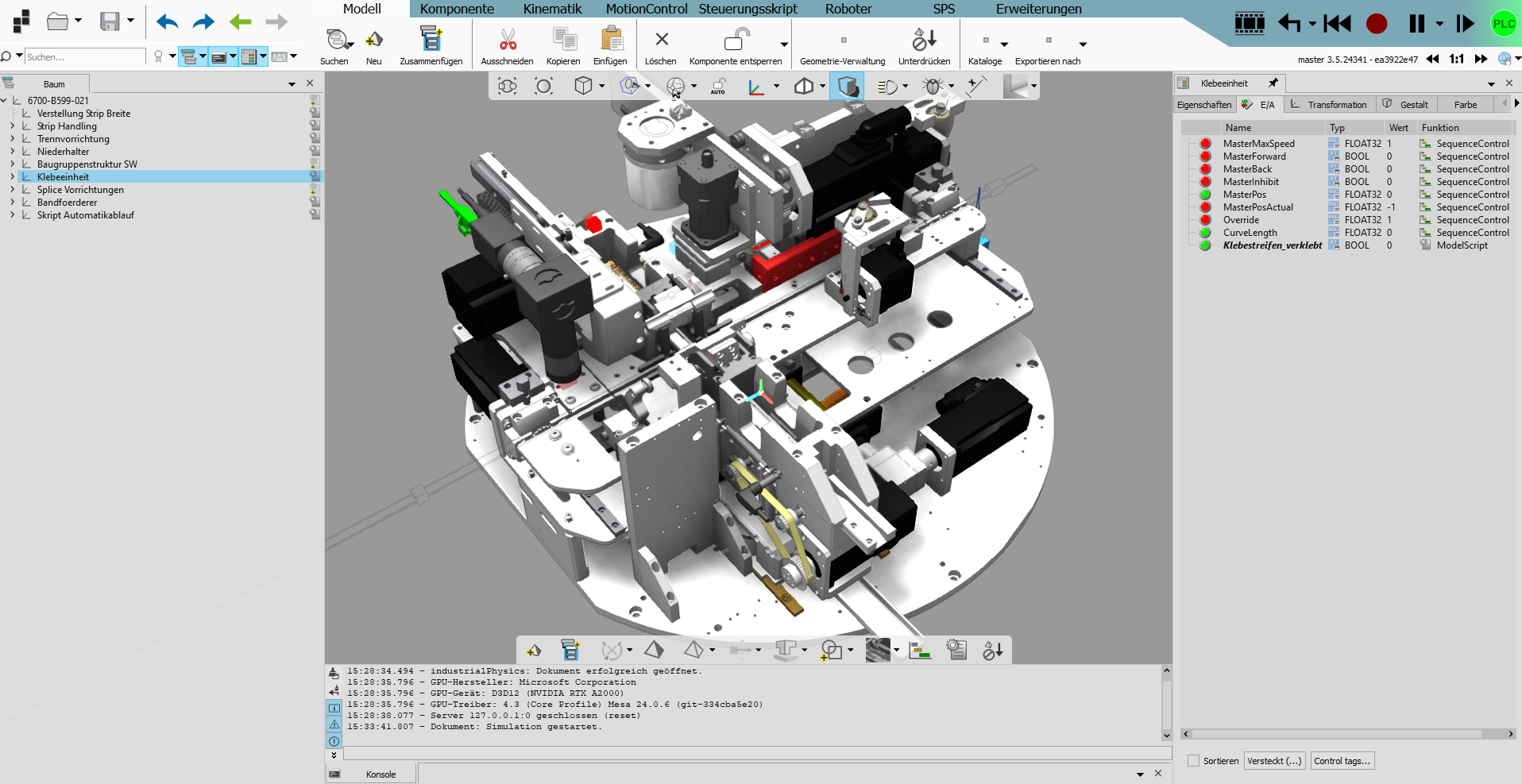Click the Control tags... button
1522x784 pixels.
[1342, 760]
